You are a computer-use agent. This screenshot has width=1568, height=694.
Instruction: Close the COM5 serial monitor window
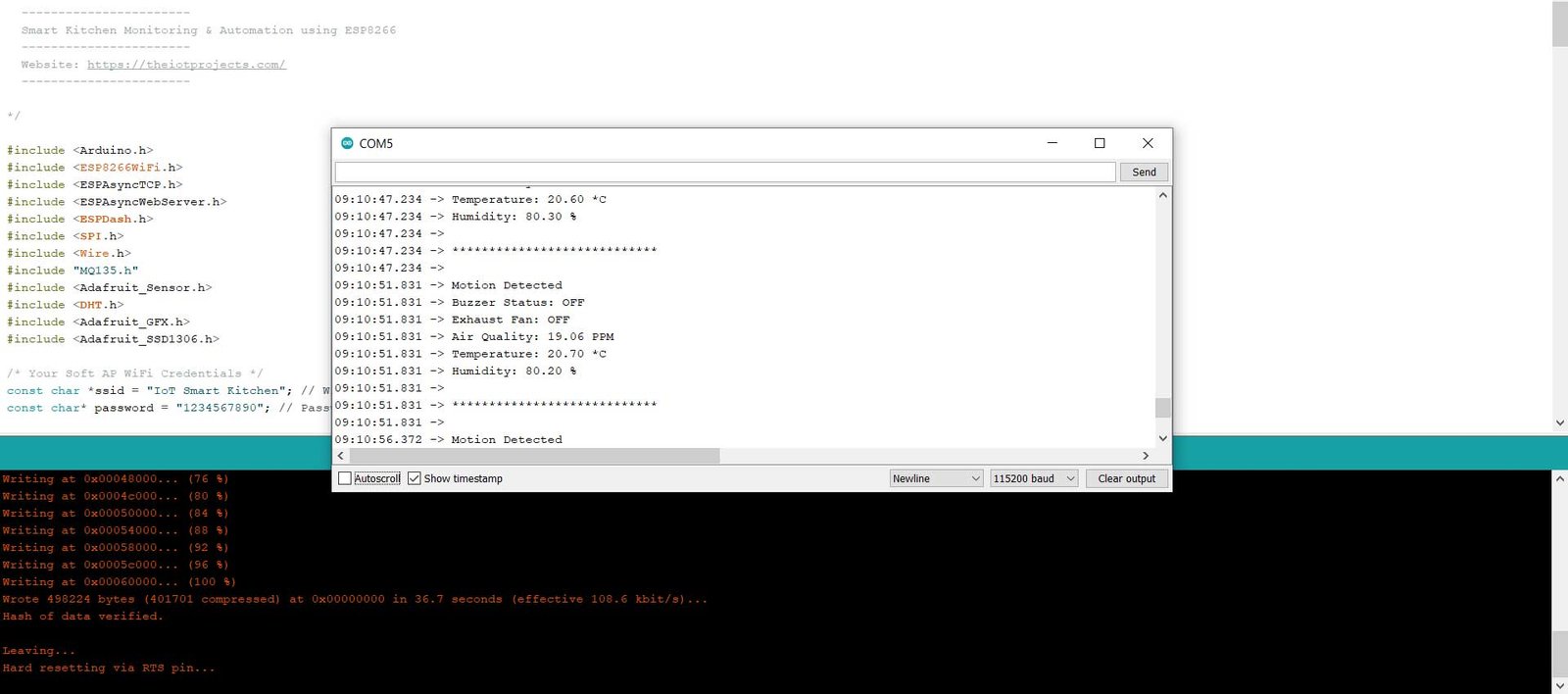pos(1148,143)
